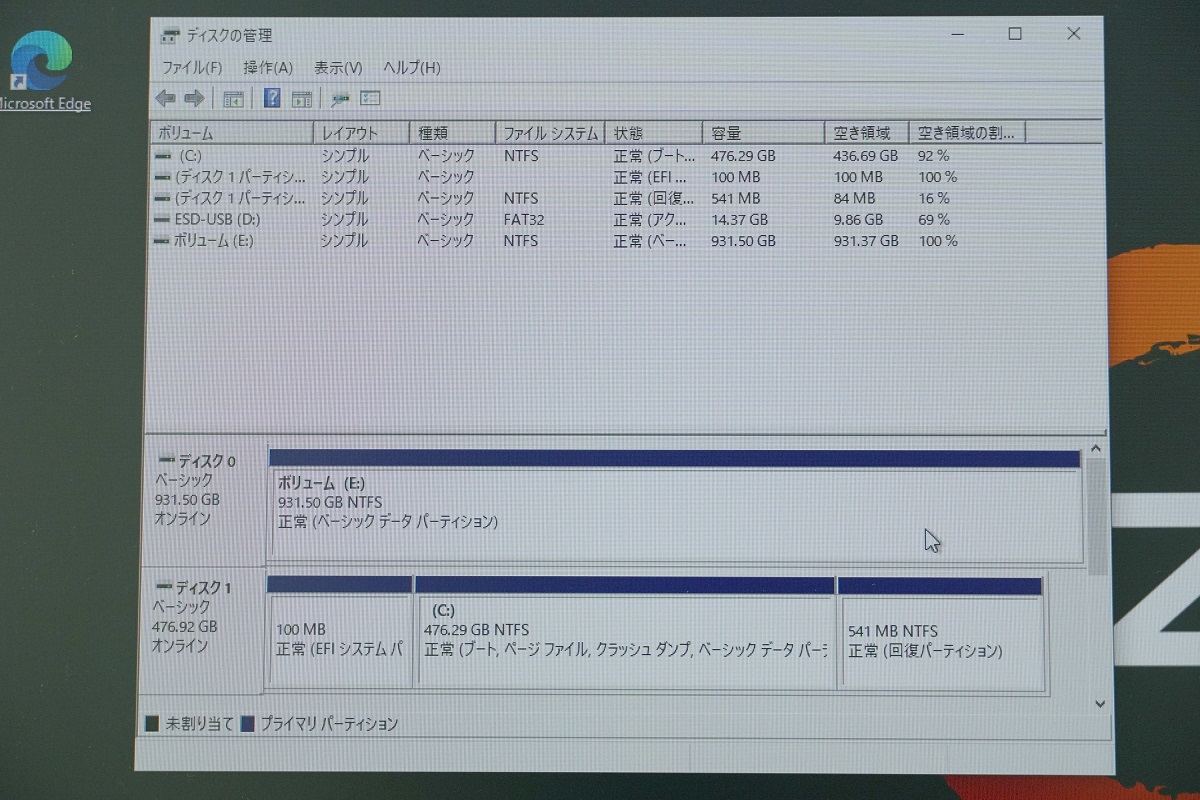Image resolution: width=1200 pixels, height=800 pixels.
Task: Click the 未割り当て legend label
Action: 199,723
